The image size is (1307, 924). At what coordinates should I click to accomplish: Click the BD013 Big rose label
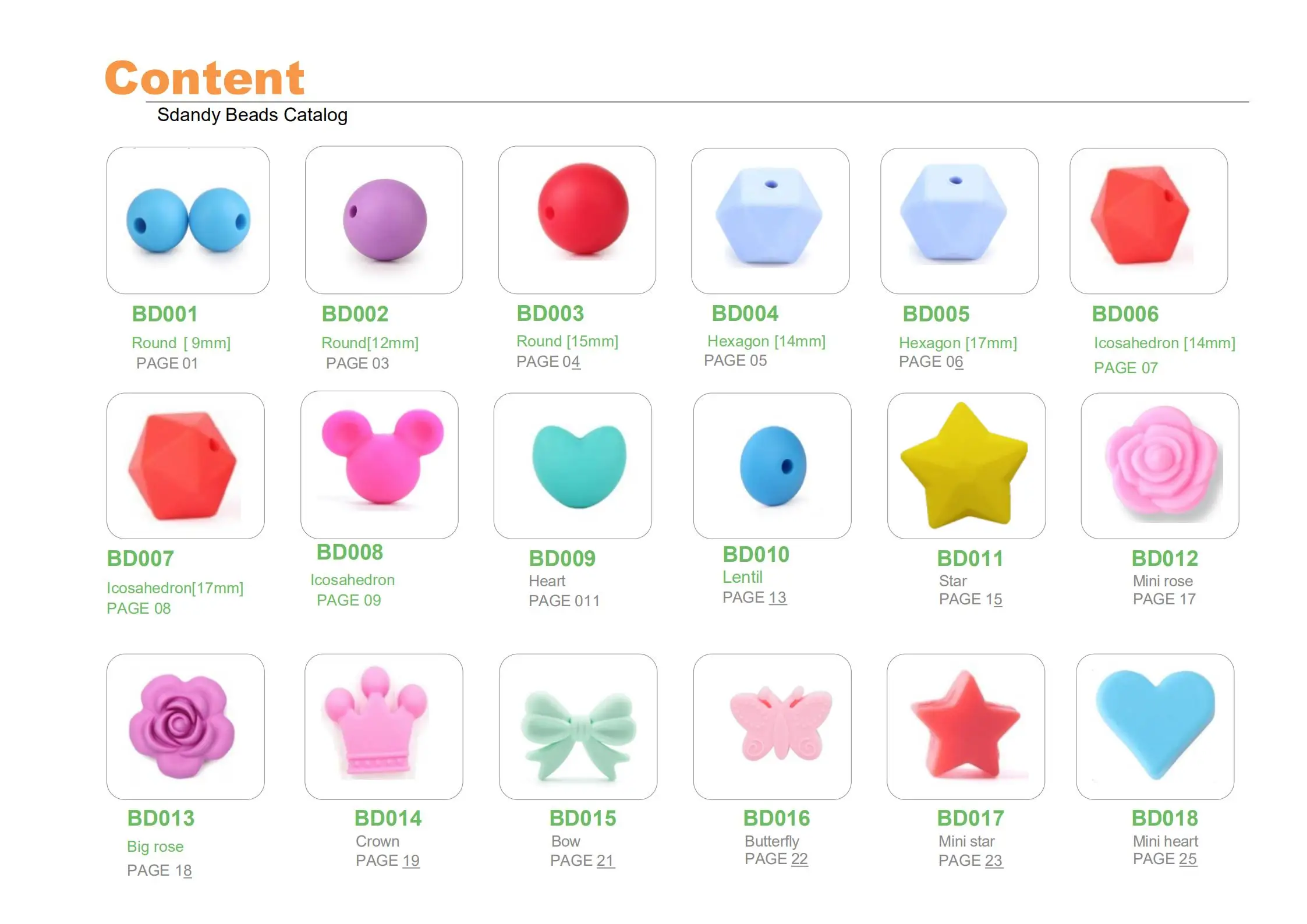[155, 847]
